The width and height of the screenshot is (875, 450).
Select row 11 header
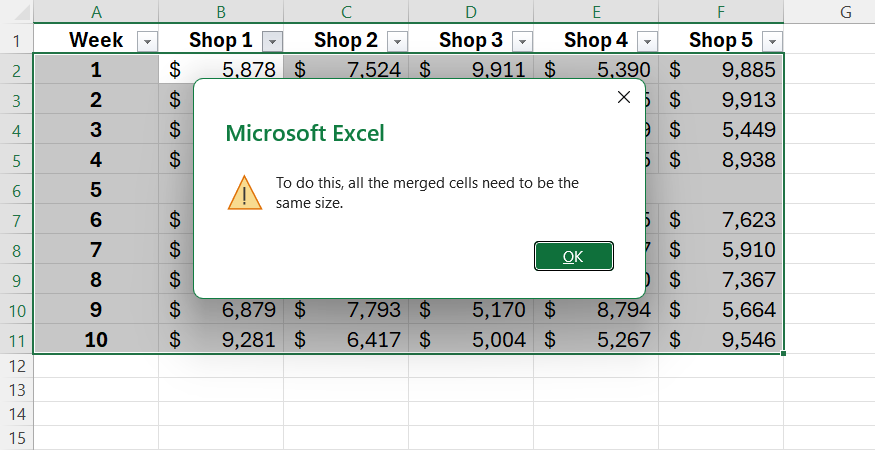[x=16, y=340]
